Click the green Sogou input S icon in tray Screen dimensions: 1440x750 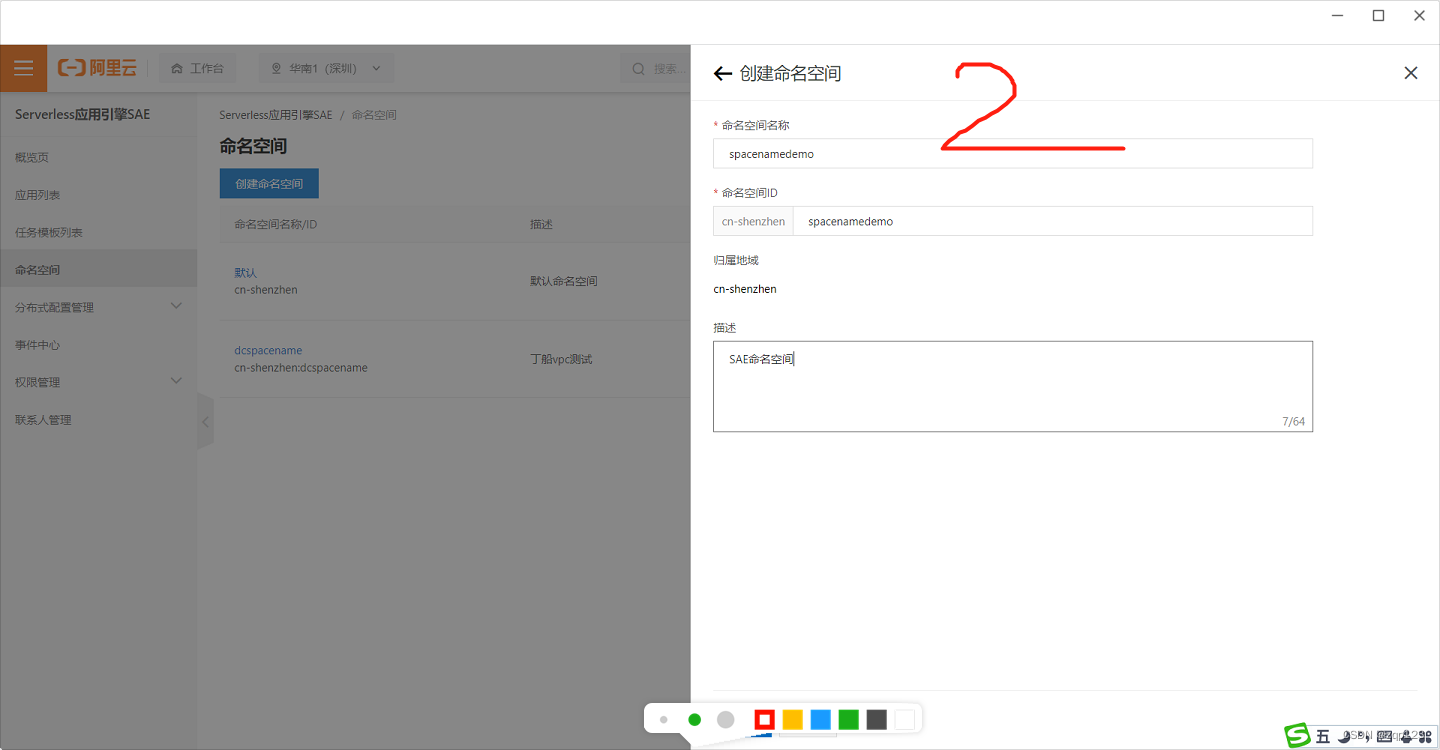pos(1297,735)
